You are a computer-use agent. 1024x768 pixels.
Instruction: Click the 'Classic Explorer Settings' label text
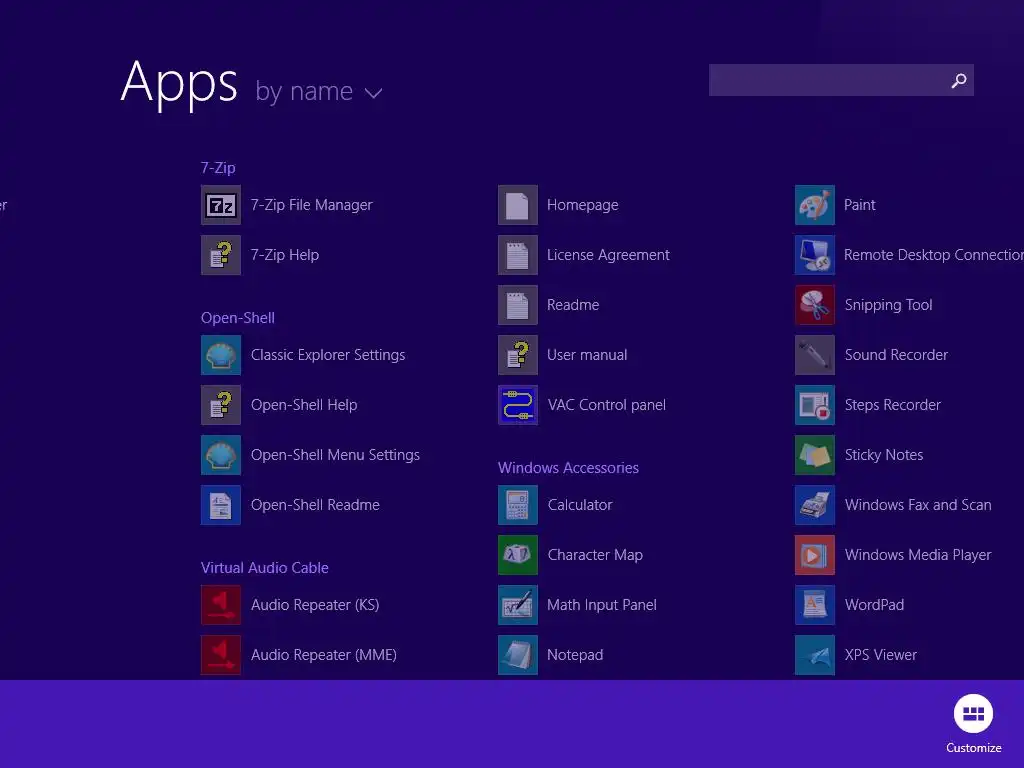328,355
